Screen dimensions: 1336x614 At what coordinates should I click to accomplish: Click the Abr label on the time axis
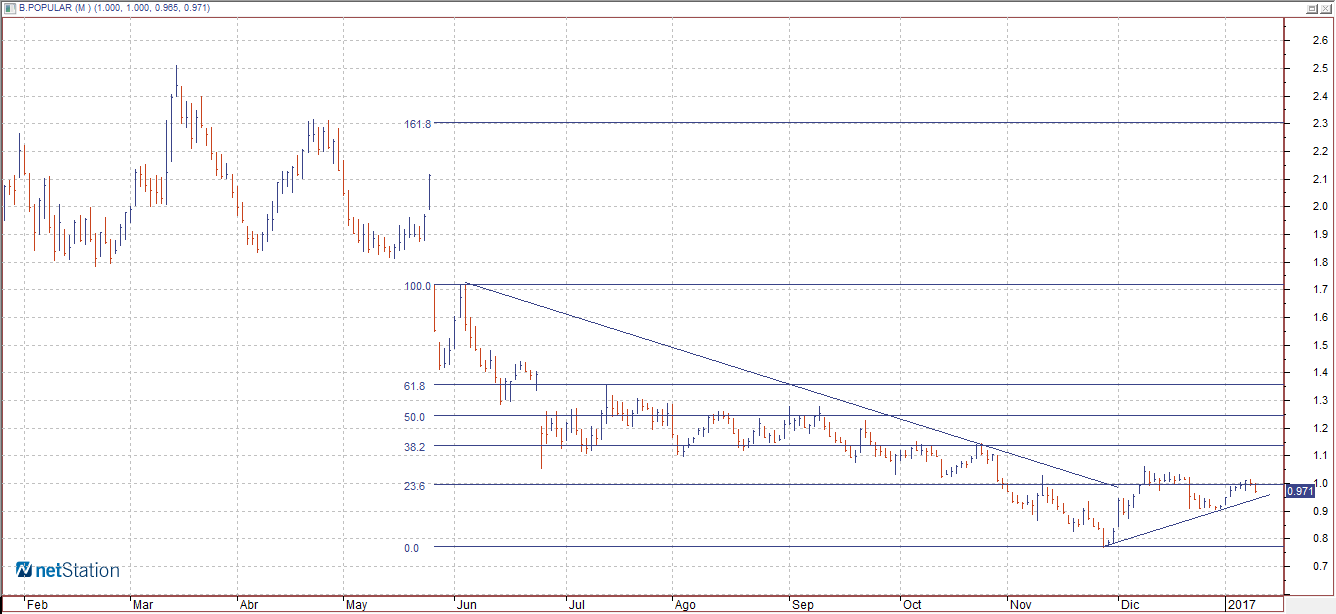point(250,605)
